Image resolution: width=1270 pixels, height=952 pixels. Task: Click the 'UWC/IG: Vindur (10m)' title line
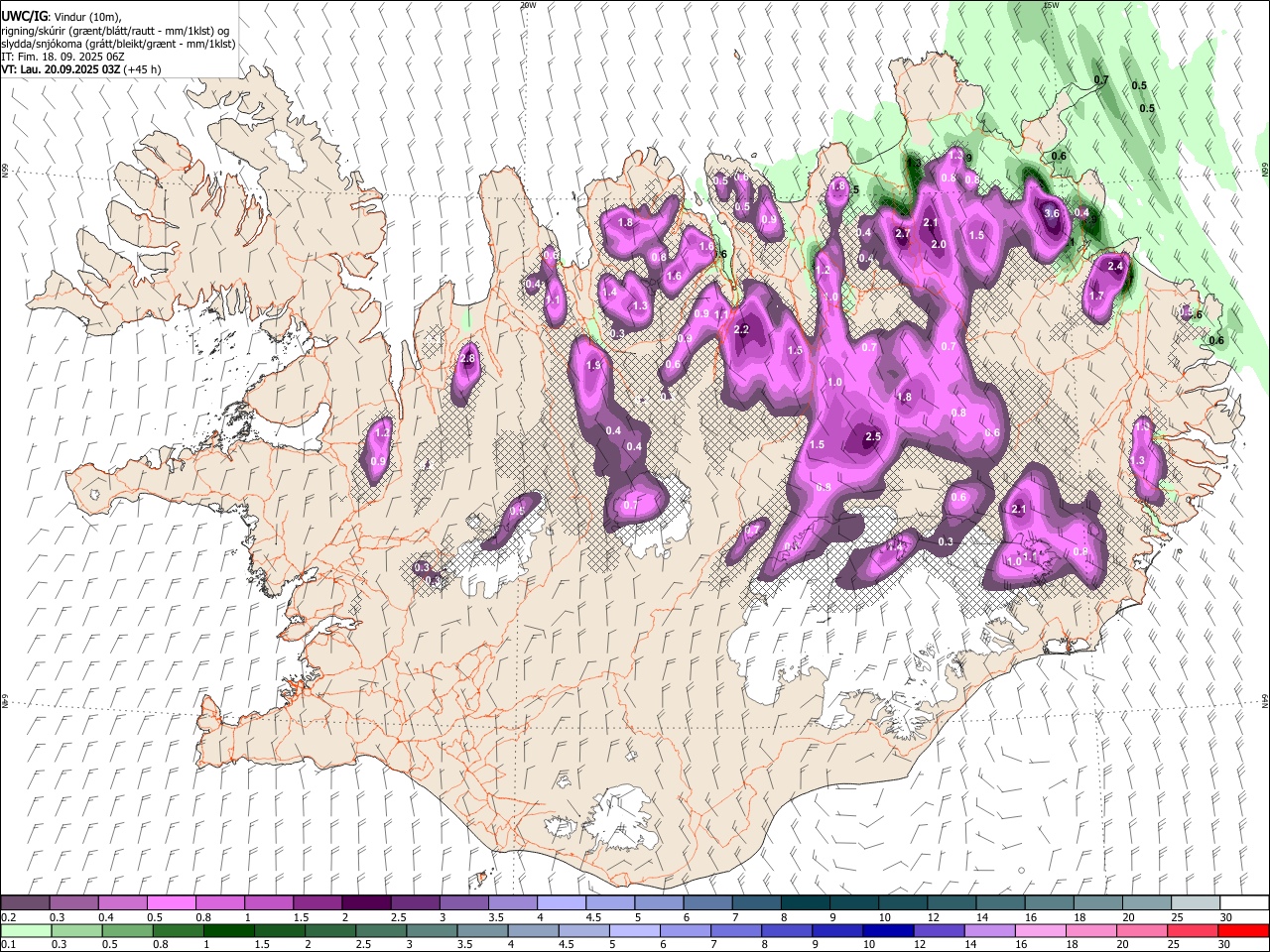tap(61, 17)
